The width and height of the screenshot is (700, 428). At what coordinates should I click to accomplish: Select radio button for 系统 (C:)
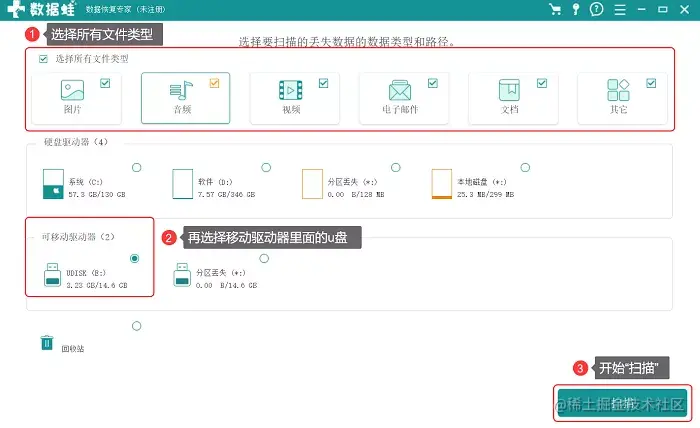coord(137,167)
